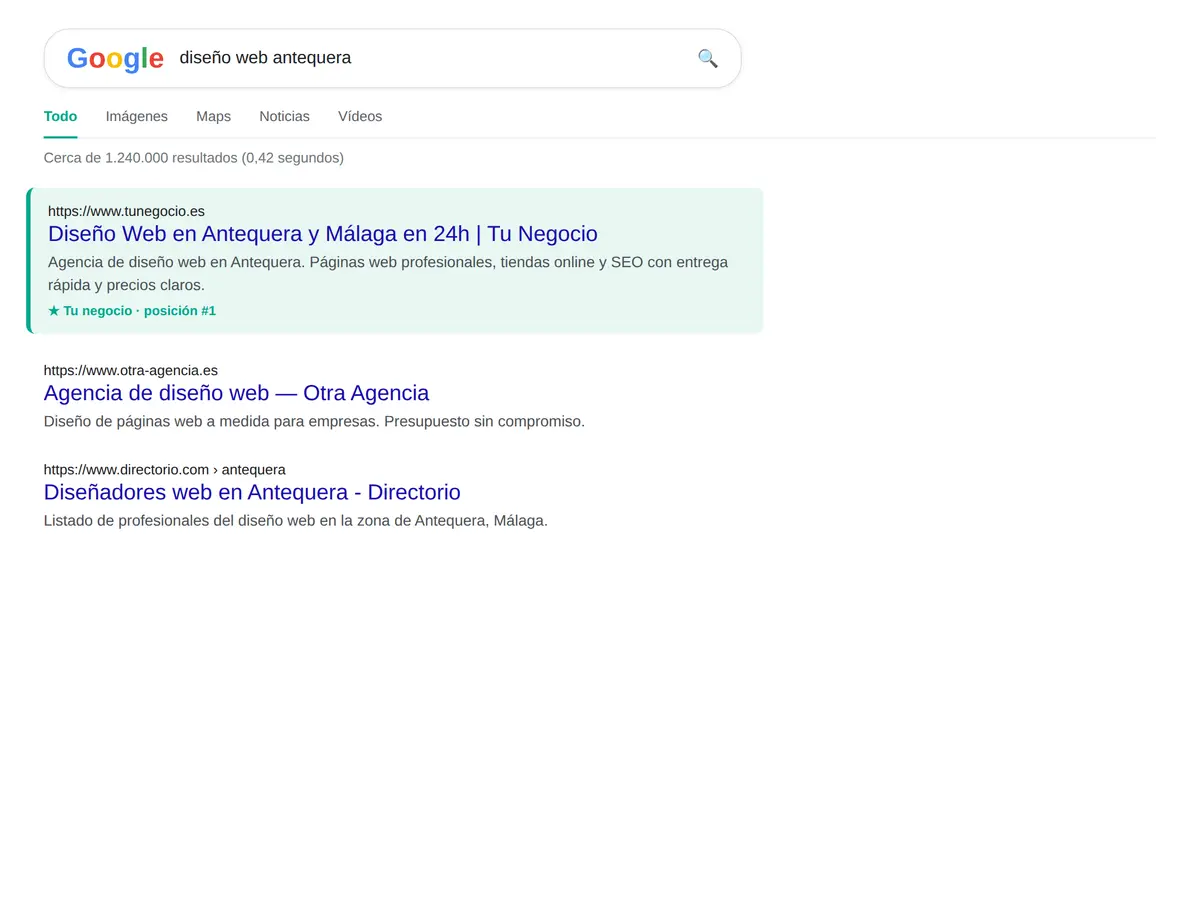Click the 'Tu negocio · posición #1' label
This screenshot has width=1200, height=916.
pyautogui.click(x=132, y=311)
